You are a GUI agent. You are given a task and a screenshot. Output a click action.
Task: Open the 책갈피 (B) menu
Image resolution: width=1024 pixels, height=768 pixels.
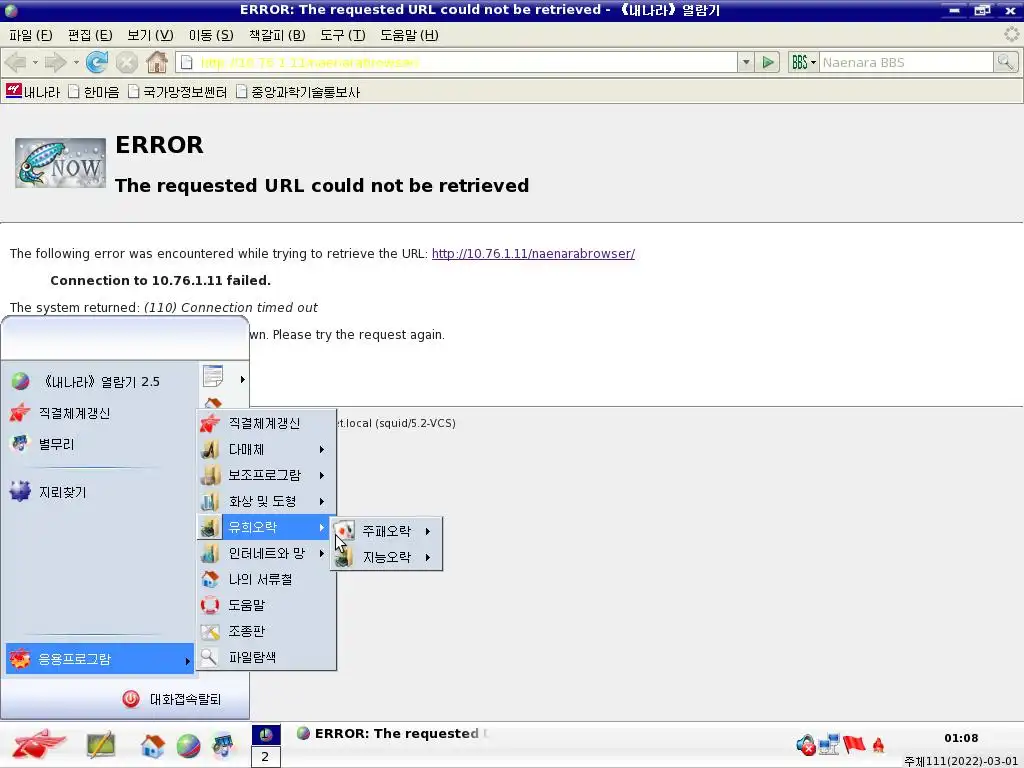click(277, 35)
